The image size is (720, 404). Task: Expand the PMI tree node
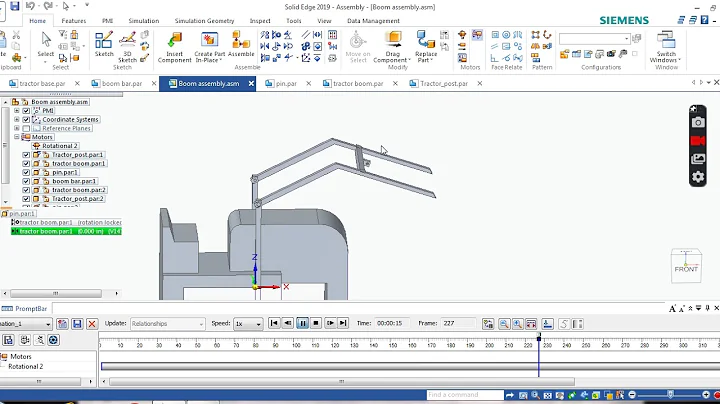tap(17, 111)
